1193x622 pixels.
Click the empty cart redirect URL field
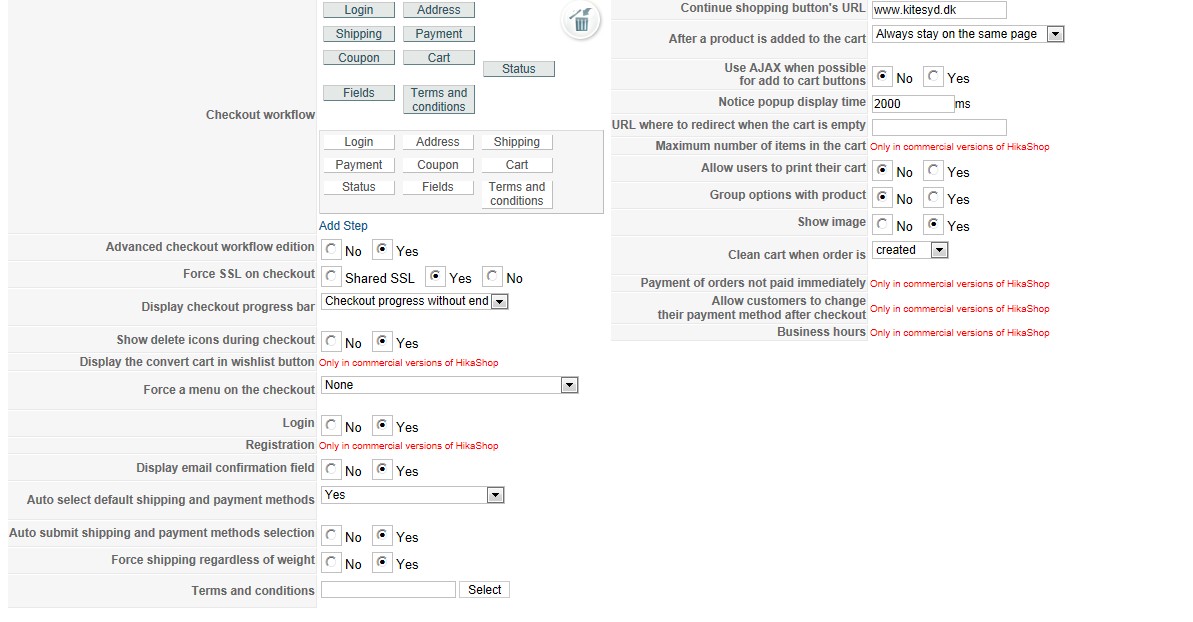pyautogui.click(x=939, y=127)
